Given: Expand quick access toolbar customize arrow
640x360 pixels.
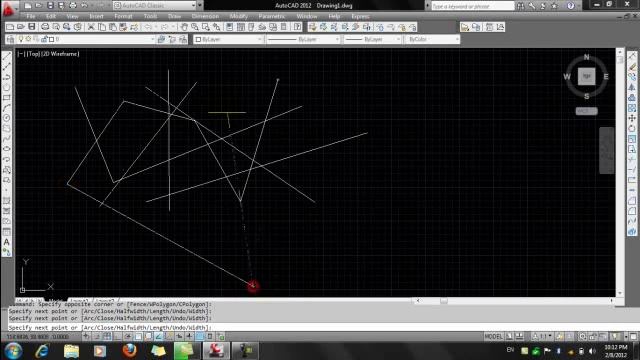Looking at the screenshot, I should click(200, 5).
